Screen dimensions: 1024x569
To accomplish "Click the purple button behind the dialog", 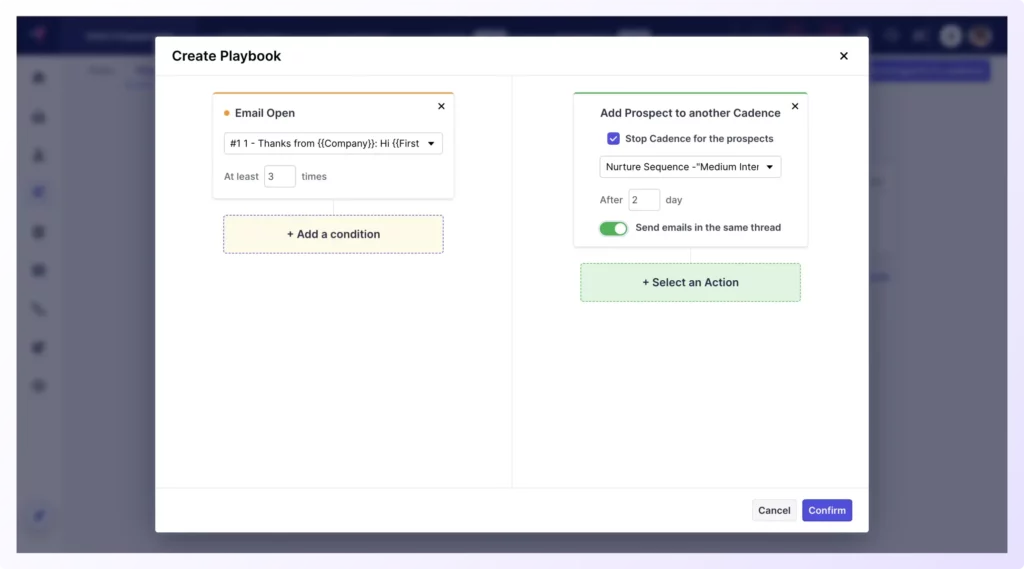I will (x=930, y=71).
